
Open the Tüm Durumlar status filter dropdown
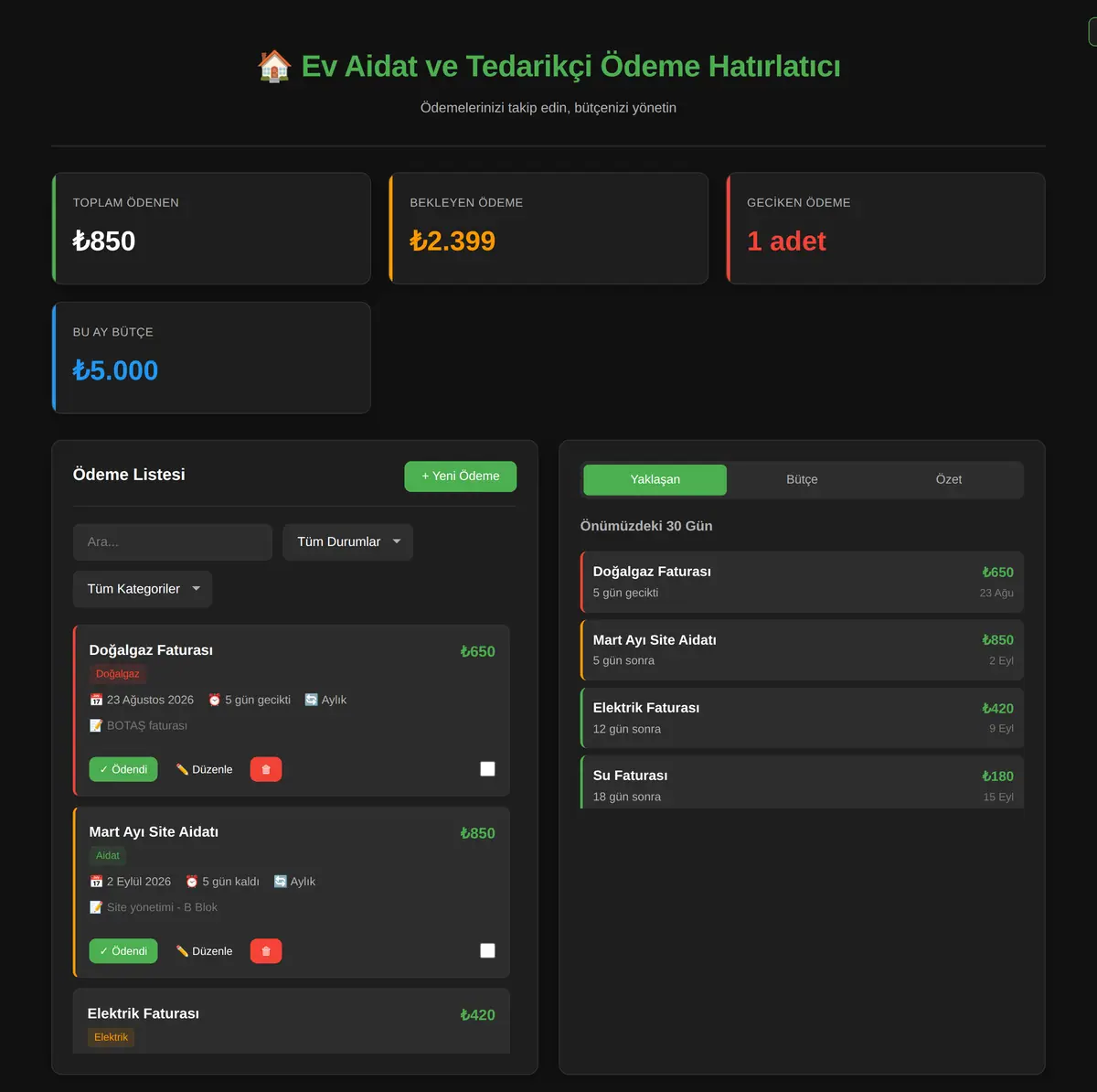348,542
